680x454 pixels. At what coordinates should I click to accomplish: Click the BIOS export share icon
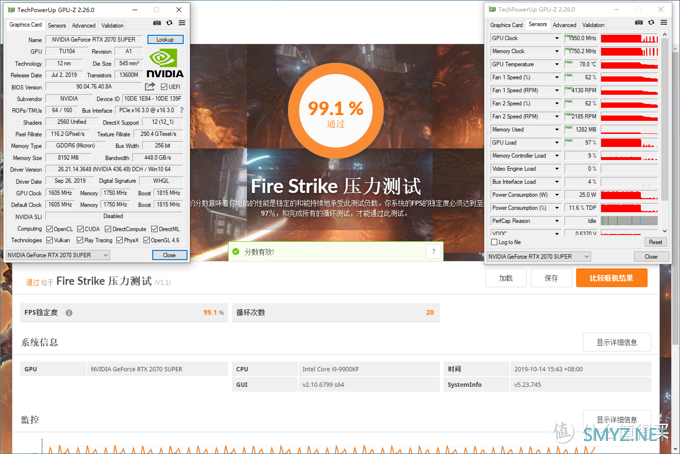pyautogui.click(x=150, y=86)
